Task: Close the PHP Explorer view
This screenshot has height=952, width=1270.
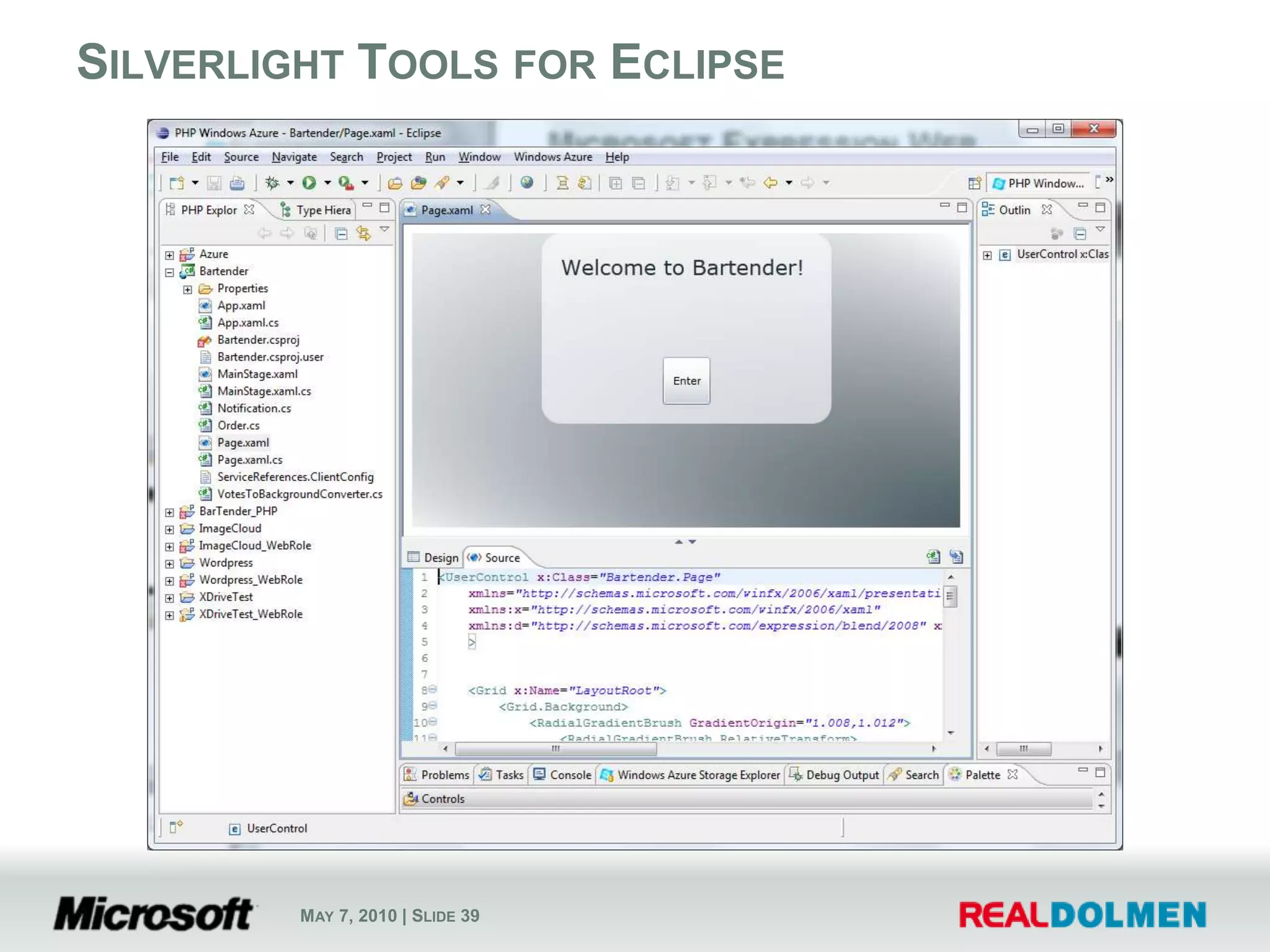Action: pos(249,209)
